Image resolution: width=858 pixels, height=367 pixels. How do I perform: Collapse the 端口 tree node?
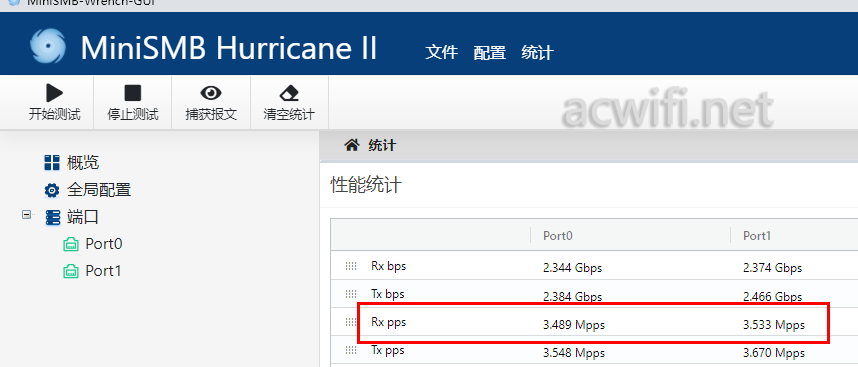(26, 215)
